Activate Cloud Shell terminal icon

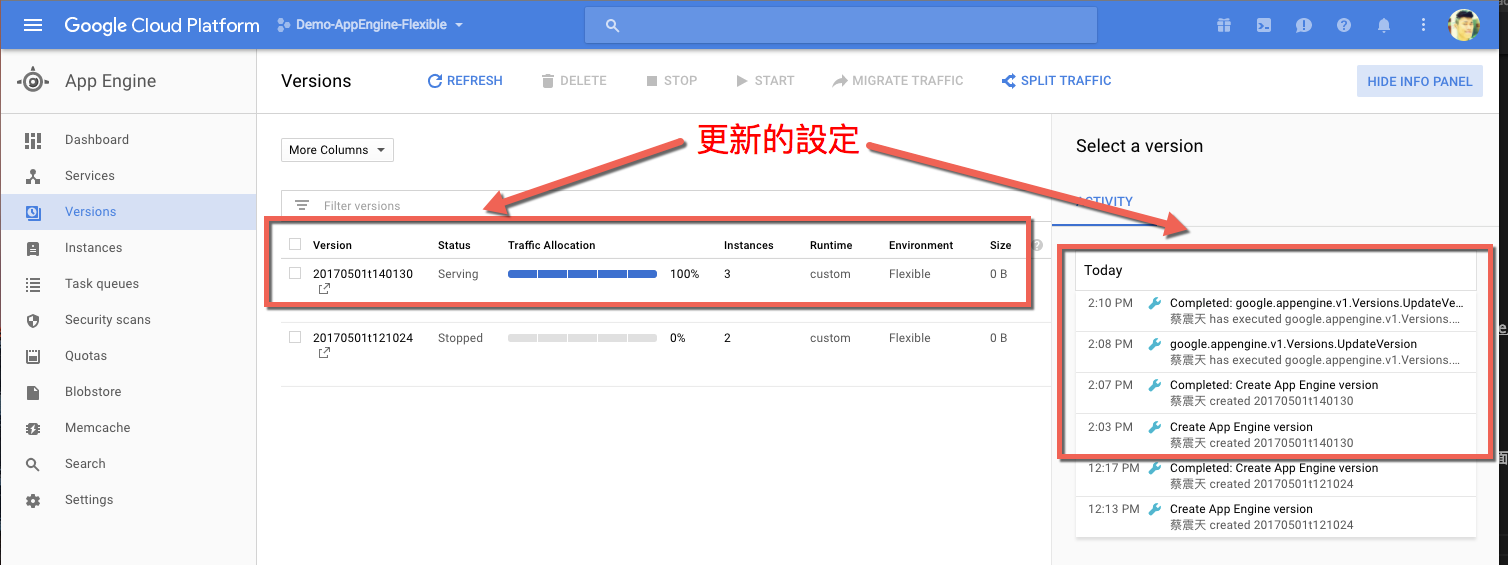point(1264,25)
